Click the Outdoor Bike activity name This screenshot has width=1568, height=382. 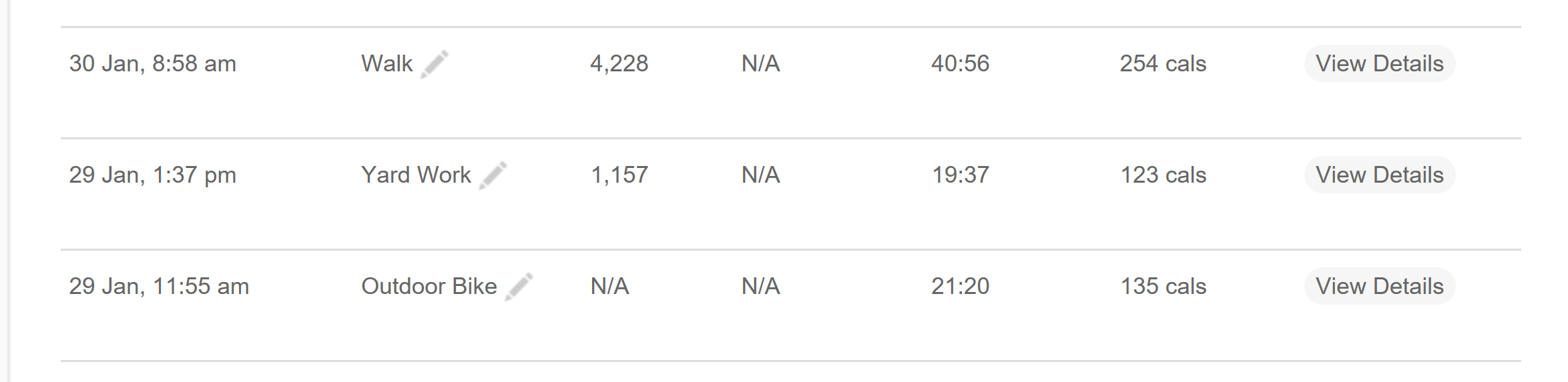(429, 286)
